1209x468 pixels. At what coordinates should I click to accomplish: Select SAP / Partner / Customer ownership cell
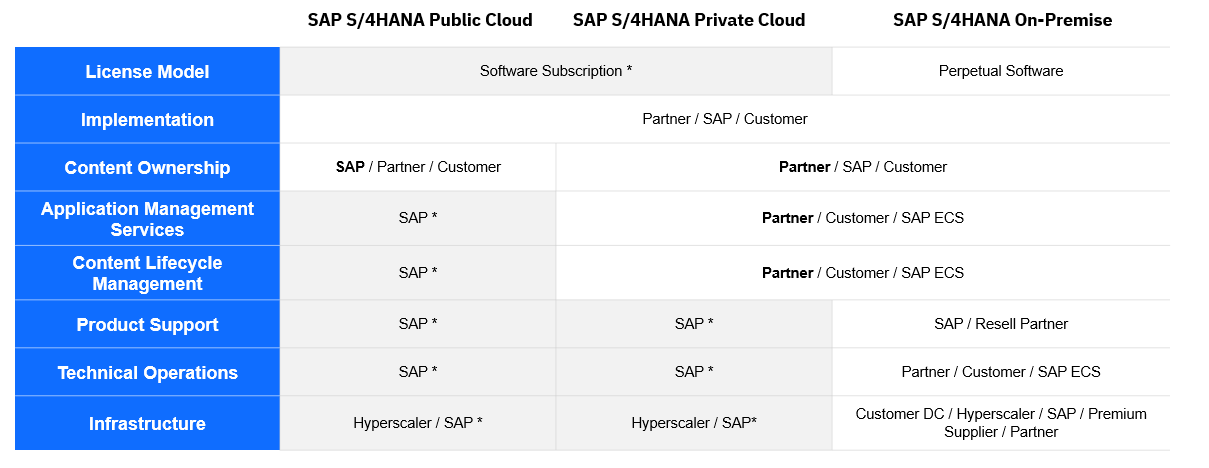tap(418, 167)
